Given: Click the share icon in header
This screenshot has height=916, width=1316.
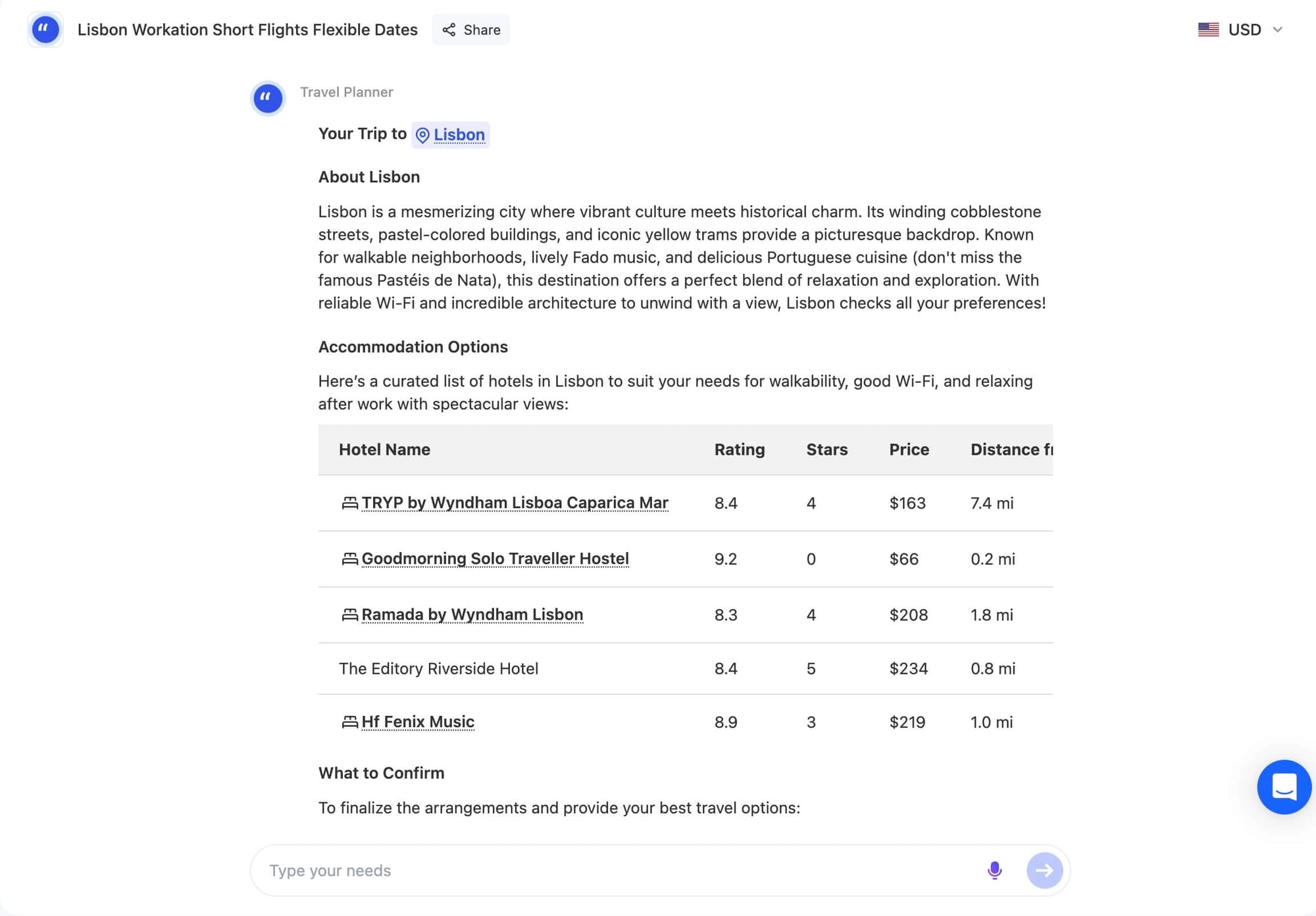Looking at the screenshot, I should coord(449,30).
